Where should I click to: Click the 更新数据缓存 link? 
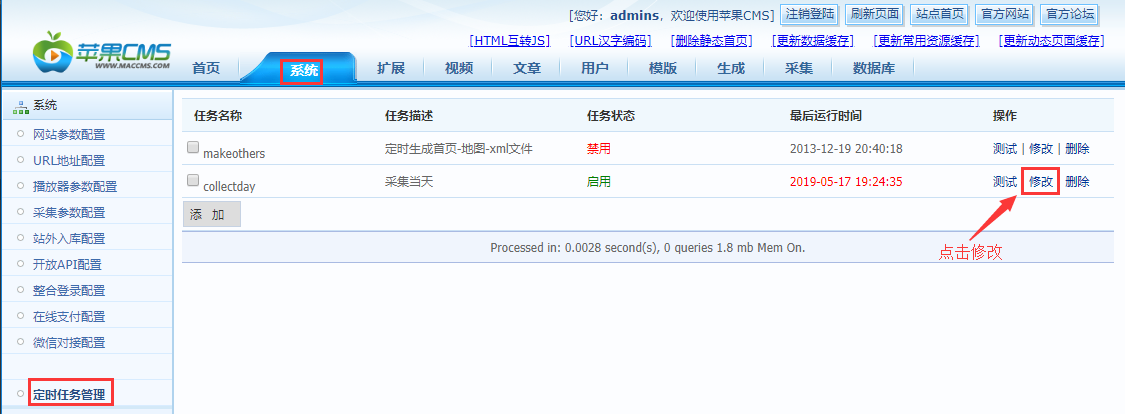812,41
